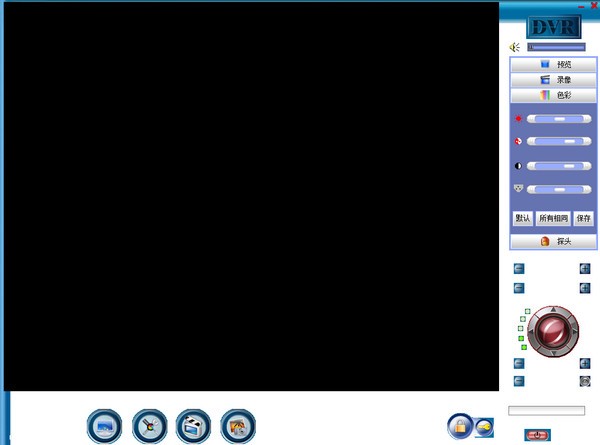Expand the 色彩 color section
This screenshot has height=445, width=600.
553,95
